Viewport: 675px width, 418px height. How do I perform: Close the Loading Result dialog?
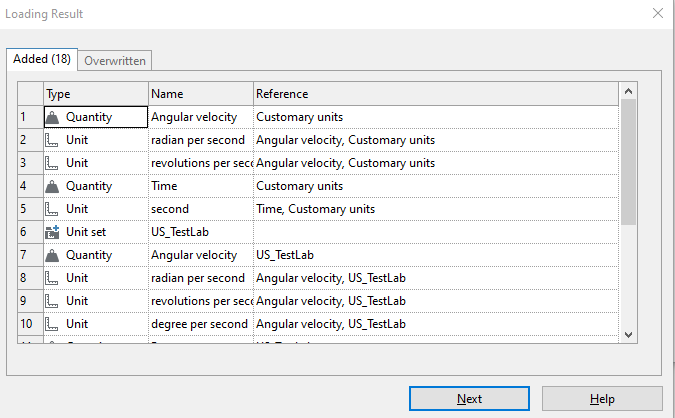coord(656,14)
